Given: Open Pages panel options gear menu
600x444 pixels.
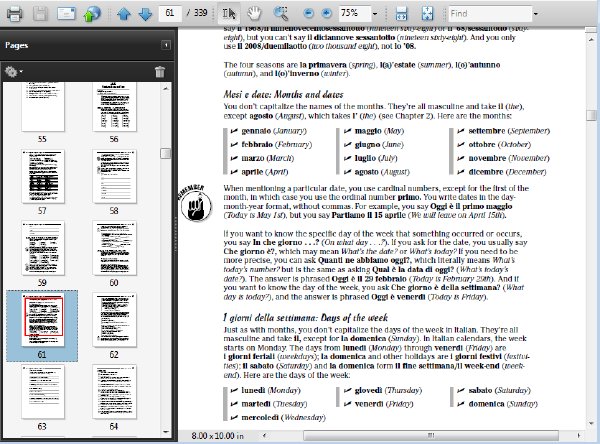Looking at the screenshot, I should point(13,72).
